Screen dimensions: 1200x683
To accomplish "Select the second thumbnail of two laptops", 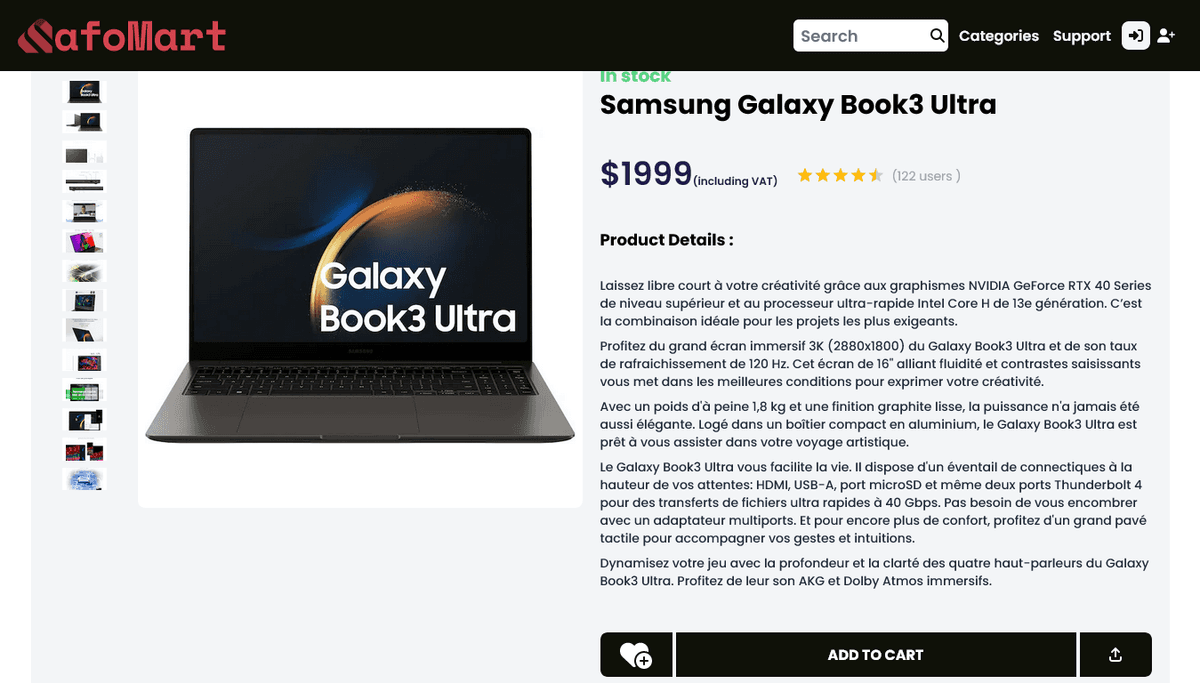I will (x=84, y=122).
